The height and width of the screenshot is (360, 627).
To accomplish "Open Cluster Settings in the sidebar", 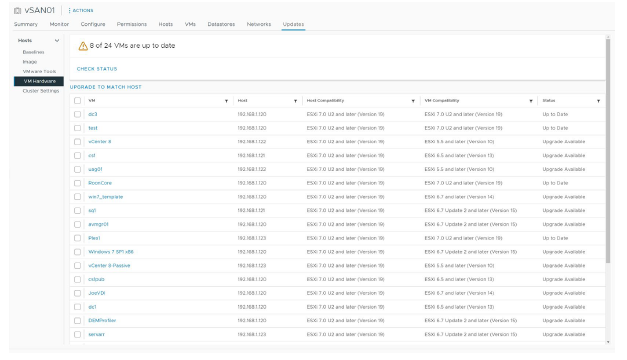I will coord(41,91).
